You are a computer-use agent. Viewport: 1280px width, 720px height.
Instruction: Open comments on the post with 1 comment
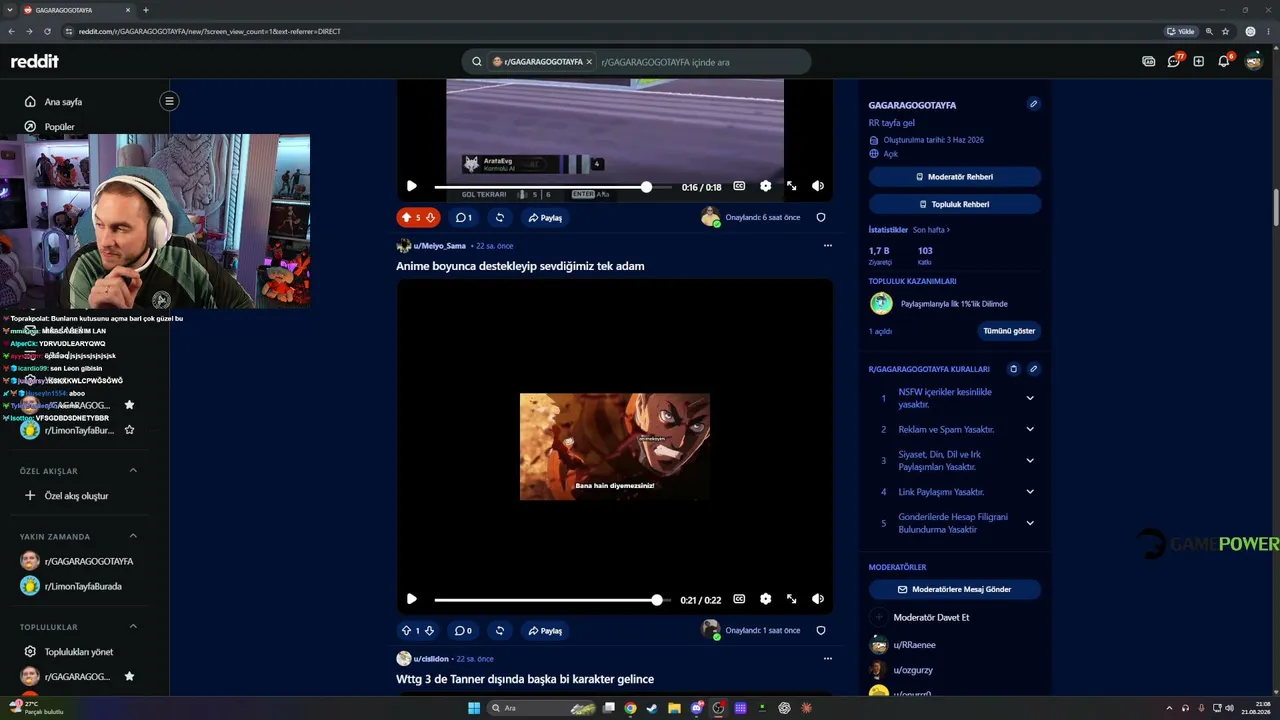point(463,217)
